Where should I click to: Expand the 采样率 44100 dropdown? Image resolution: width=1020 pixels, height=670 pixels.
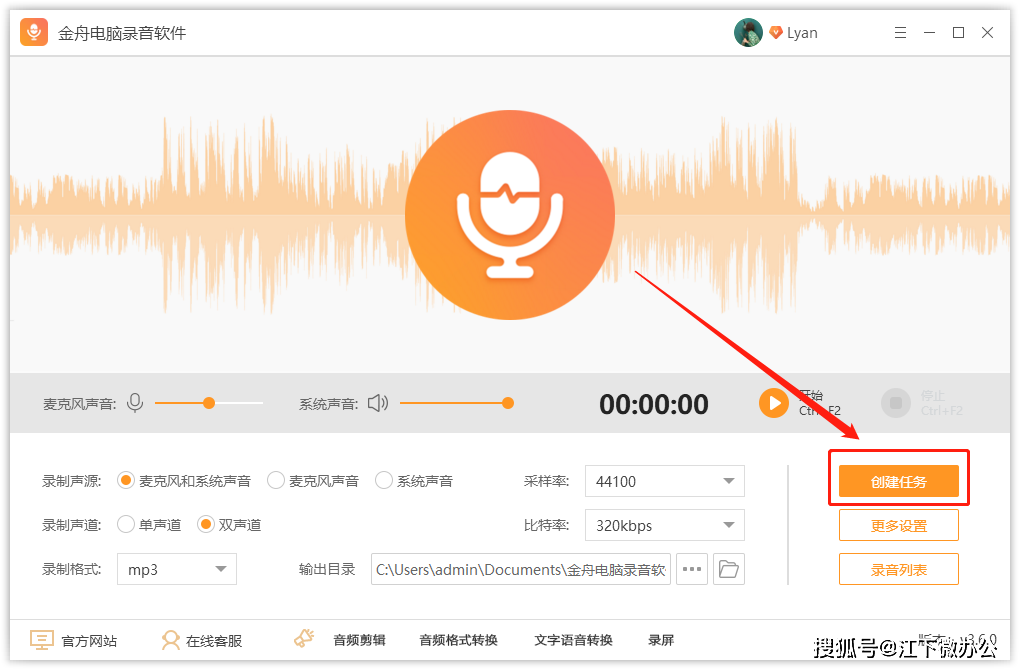[x=665, y=481]
